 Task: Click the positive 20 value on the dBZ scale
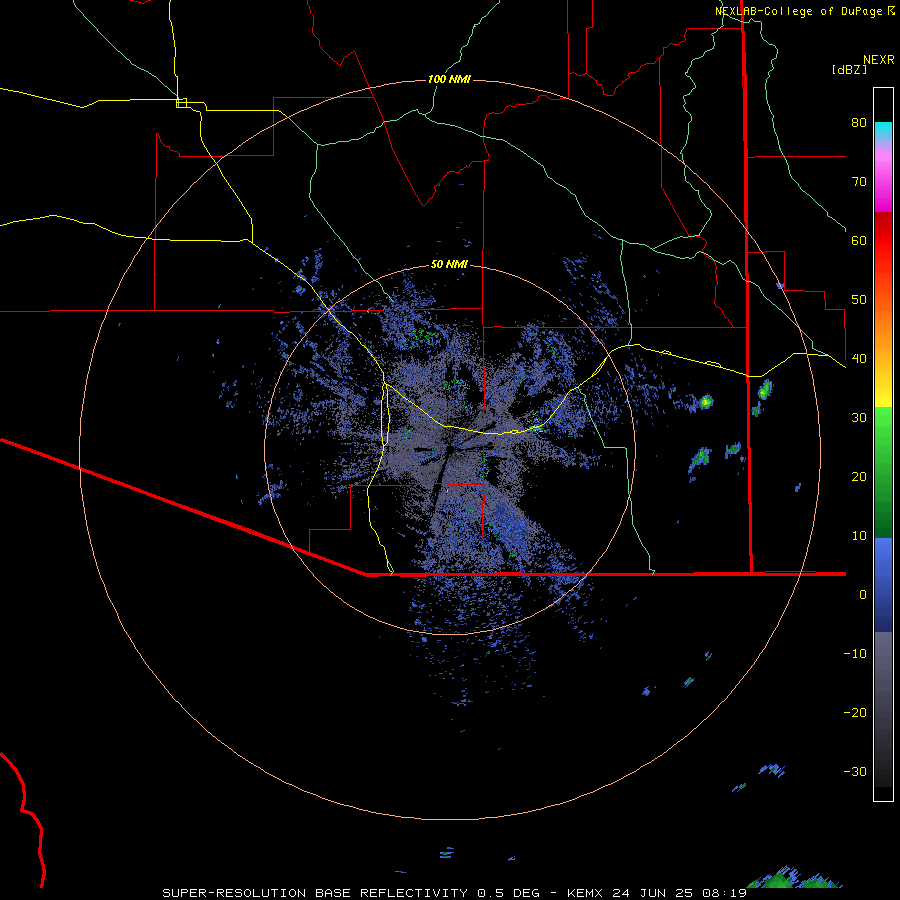click(859, 476)
